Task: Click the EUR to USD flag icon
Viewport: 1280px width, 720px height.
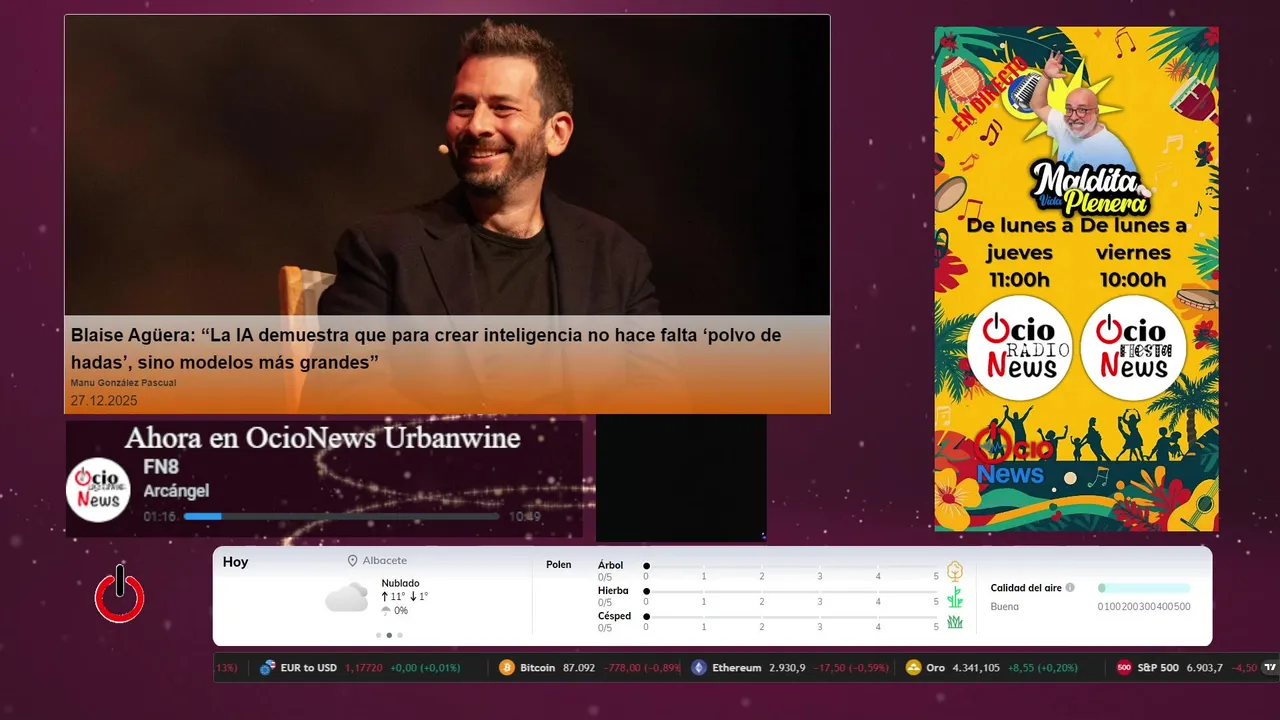Action: (267, 667)
